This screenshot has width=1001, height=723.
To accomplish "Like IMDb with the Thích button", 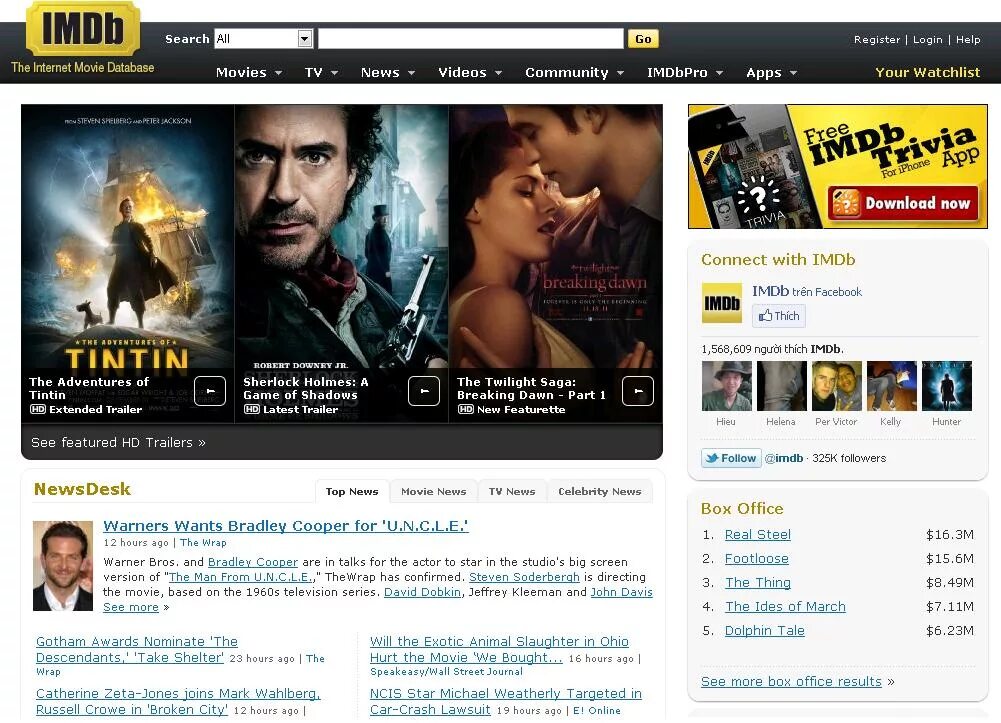I will [x=779, y=316].
